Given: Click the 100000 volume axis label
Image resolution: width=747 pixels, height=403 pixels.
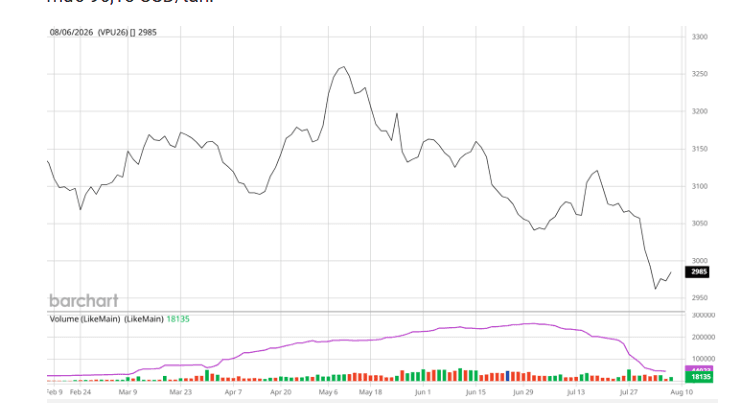Looking at the screenshot, I should (703, 359).
